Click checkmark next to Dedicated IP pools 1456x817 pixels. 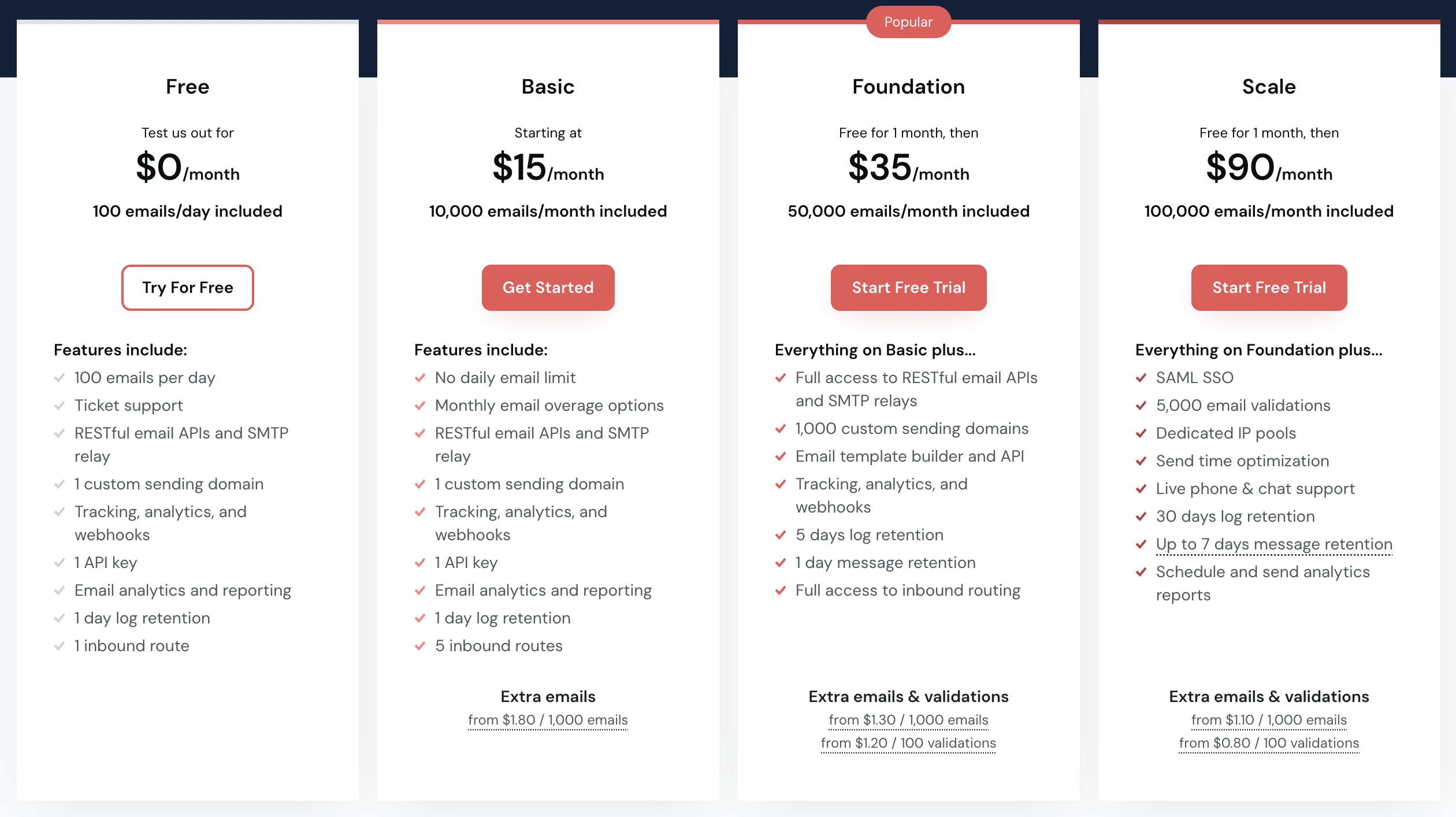1141,433
